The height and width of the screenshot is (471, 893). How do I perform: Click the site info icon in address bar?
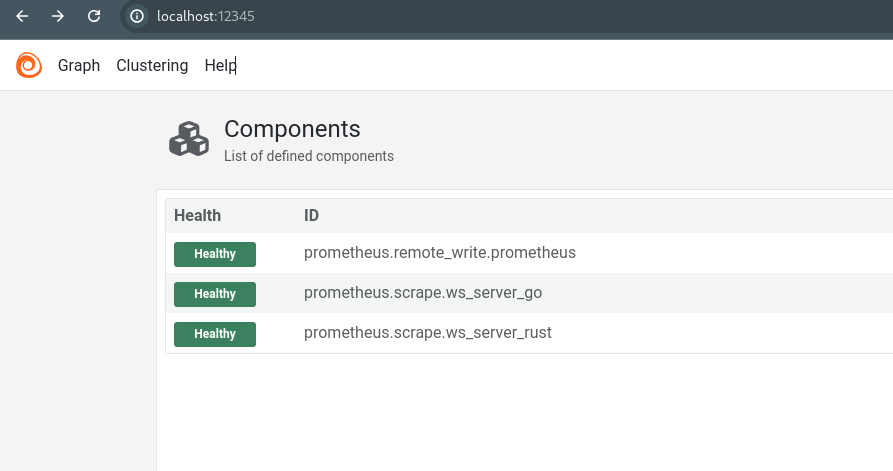(x=137, y=16)
